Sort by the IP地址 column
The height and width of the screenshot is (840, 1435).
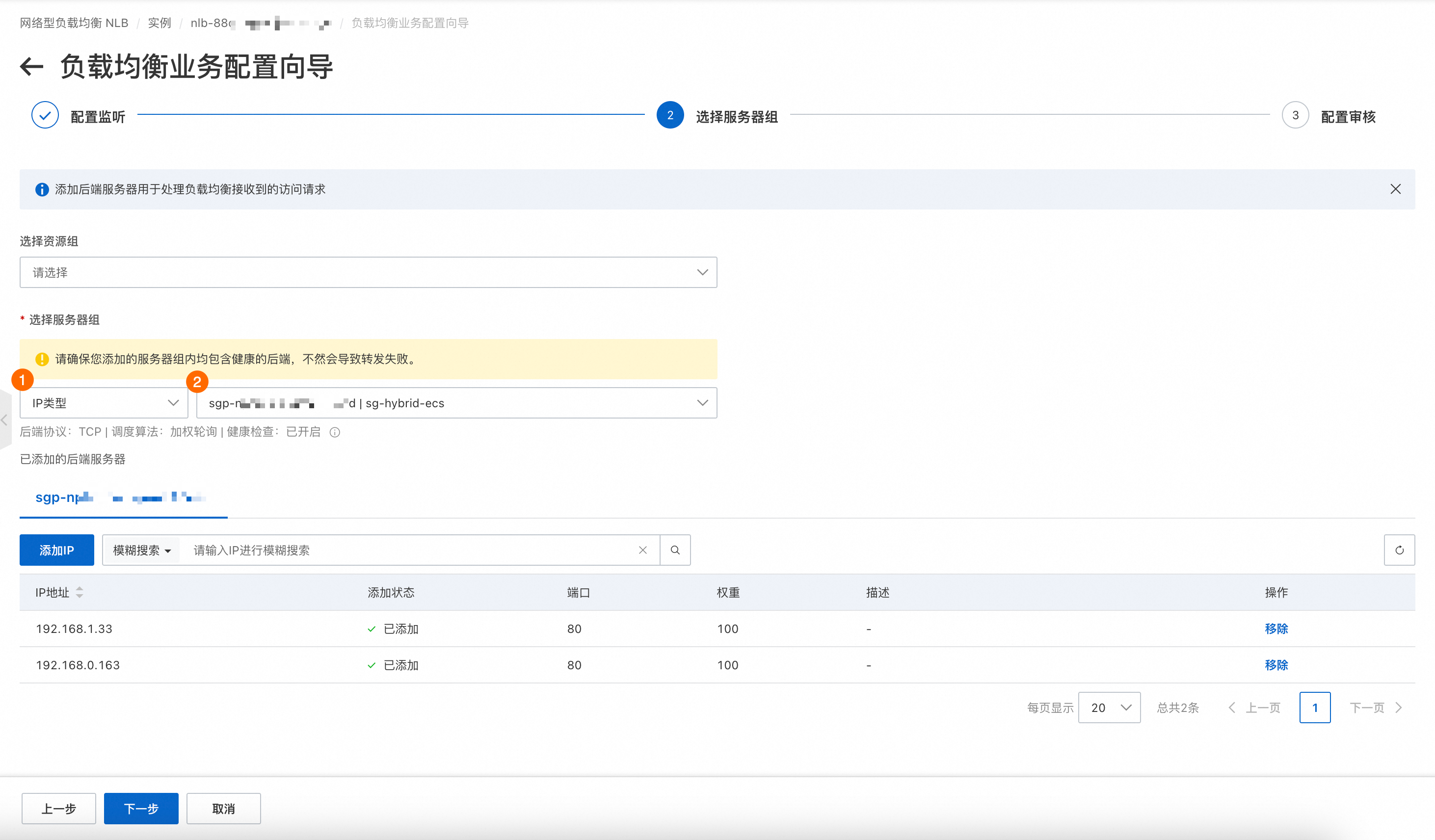pos(80,592)
